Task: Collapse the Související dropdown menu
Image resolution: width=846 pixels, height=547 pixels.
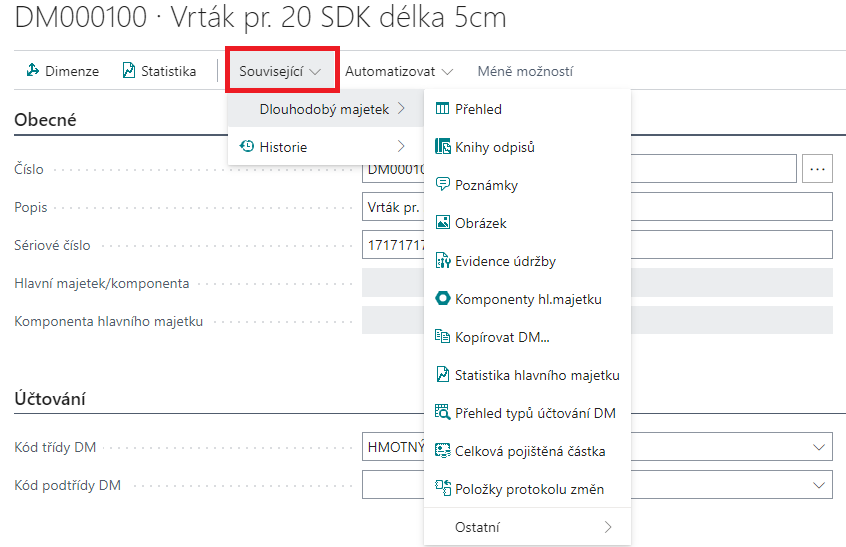Action: pyautogui.click(x=281, y=72)
